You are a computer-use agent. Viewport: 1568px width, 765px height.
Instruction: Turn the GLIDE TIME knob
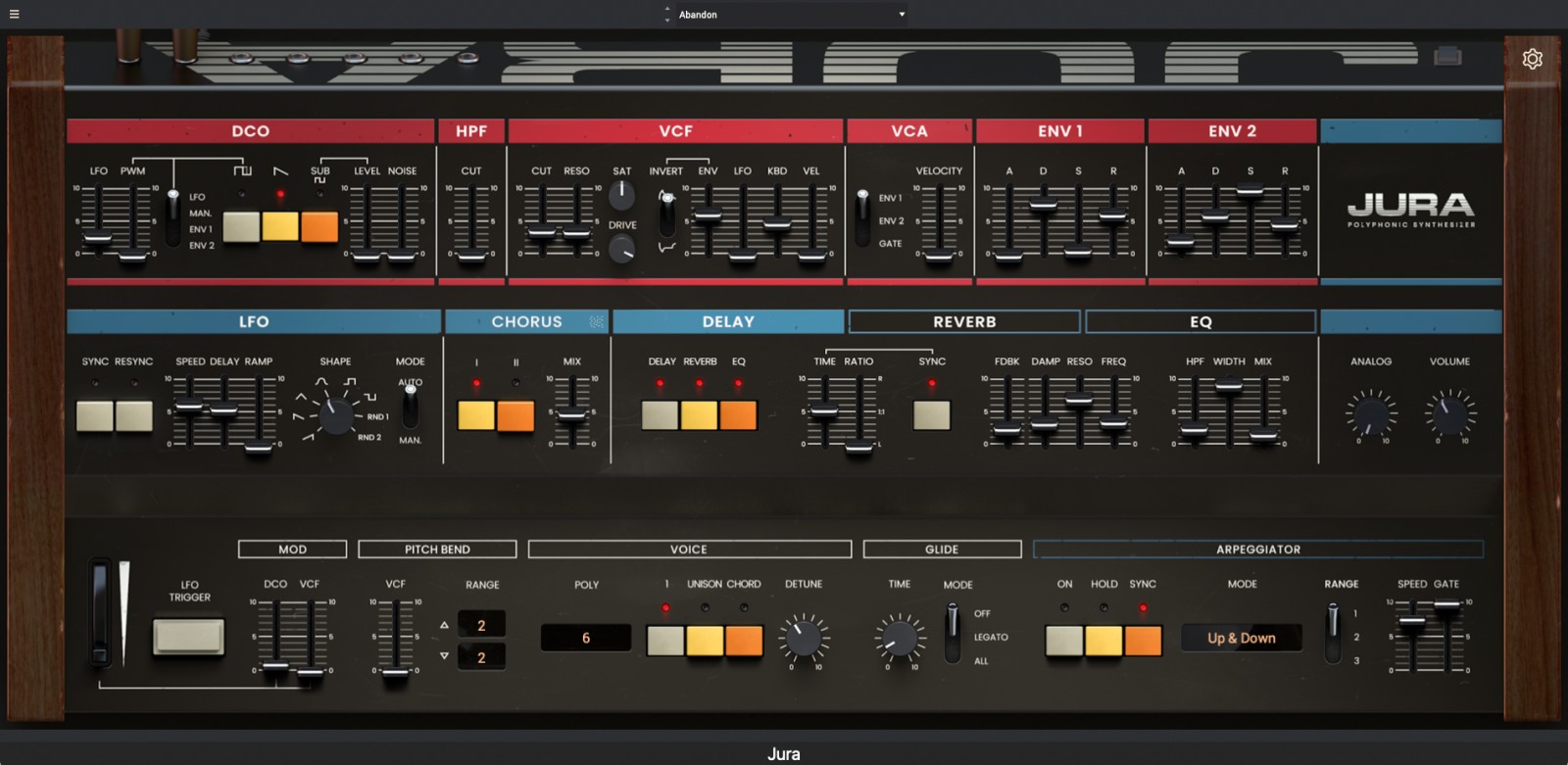899,639
